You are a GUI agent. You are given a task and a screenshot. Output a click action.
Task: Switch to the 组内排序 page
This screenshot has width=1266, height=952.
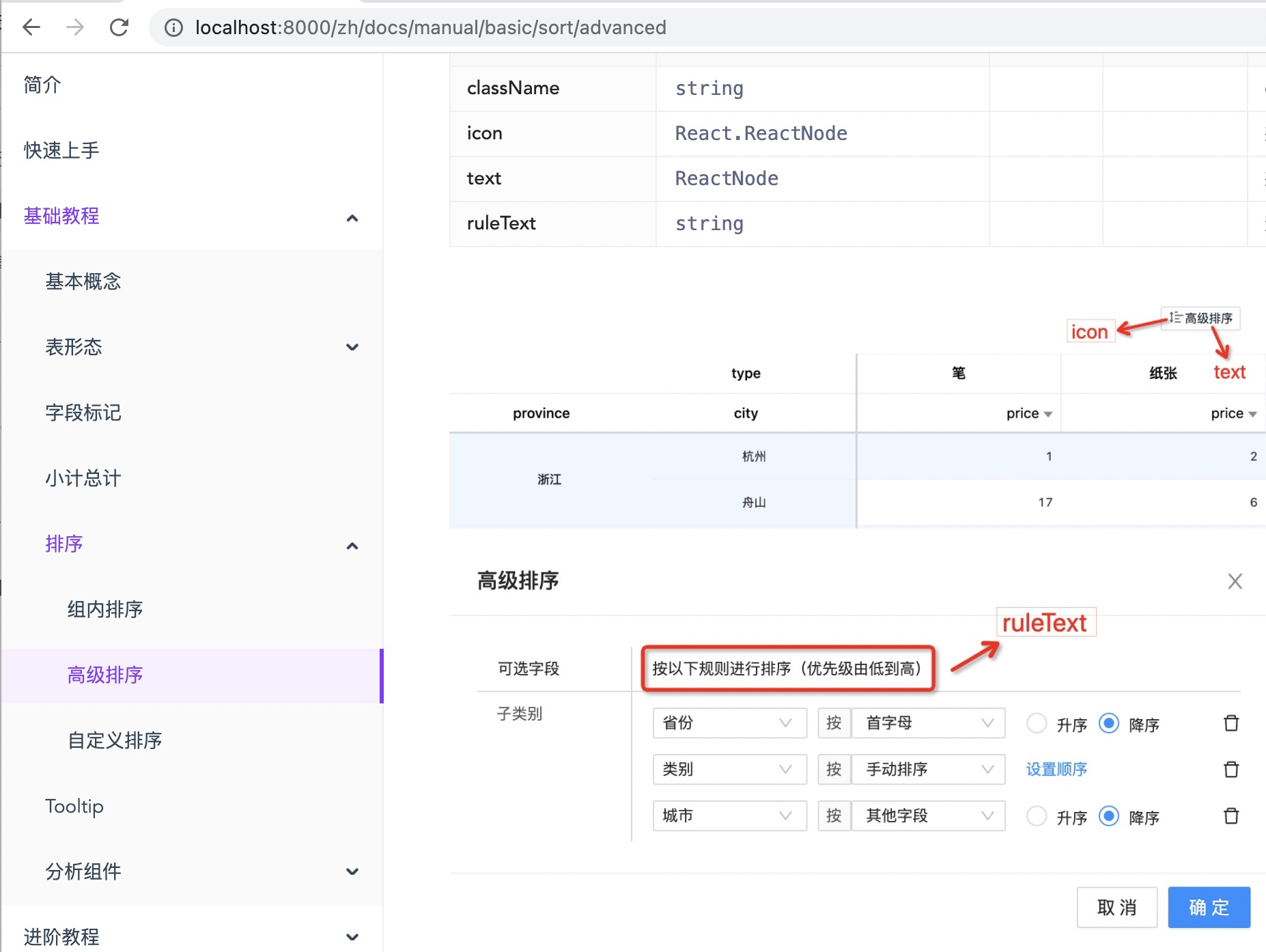[104, 609]
